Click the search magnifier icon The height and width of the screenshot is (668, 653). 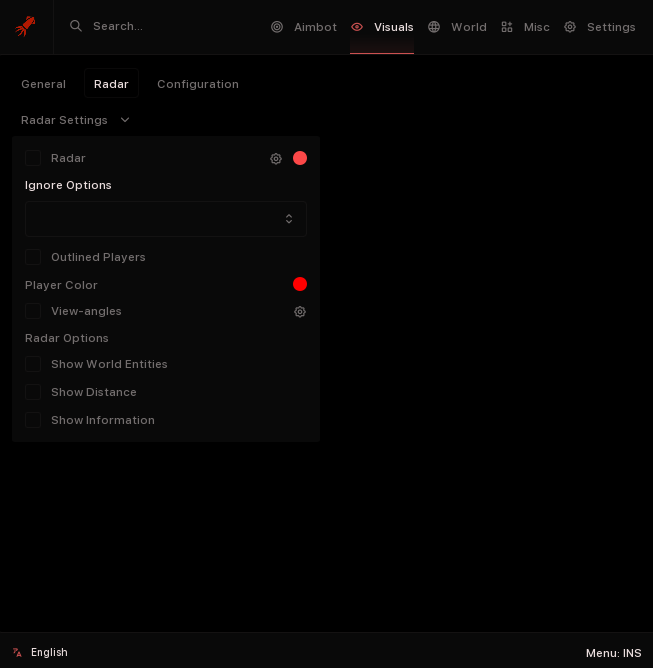click(x=76, y=26)
